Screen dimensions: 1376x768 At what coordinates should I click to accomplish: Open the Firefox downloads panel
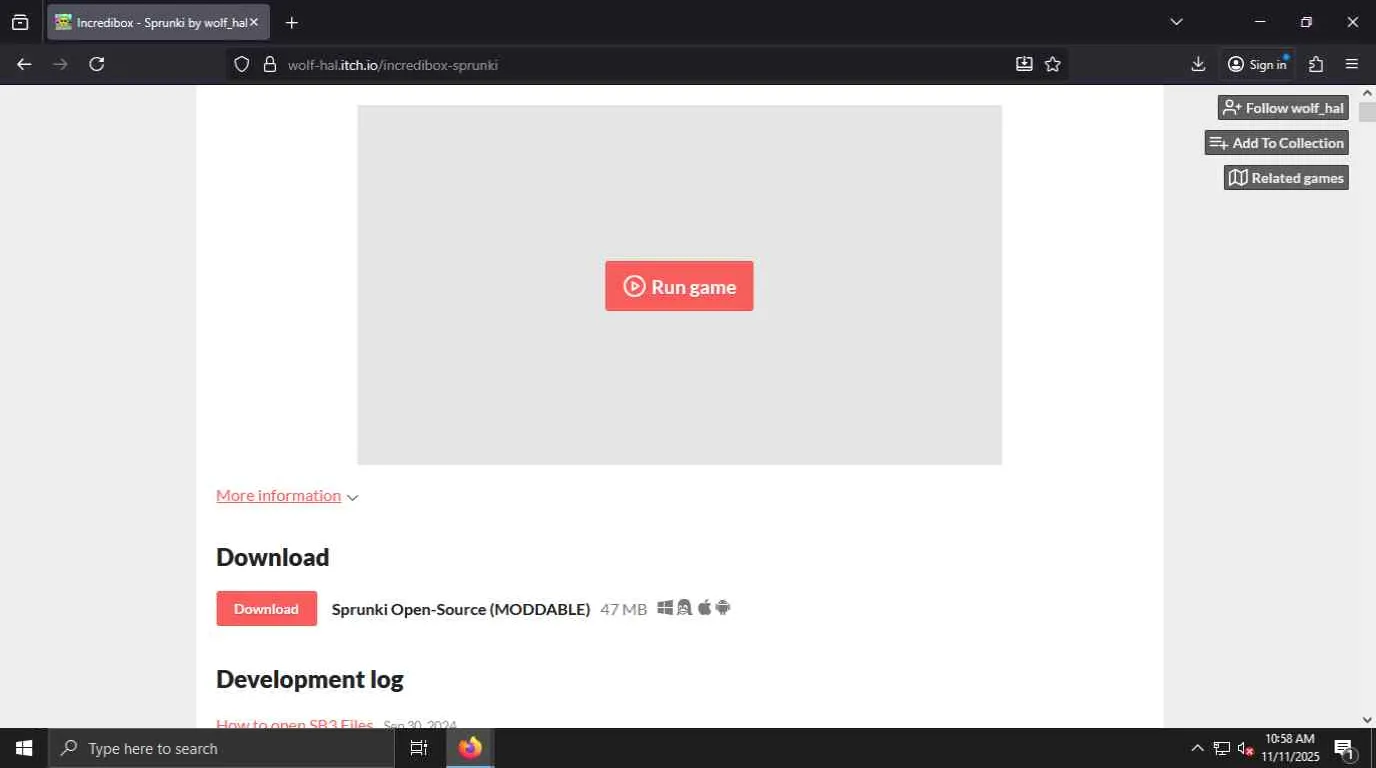(x=1198, y=64)
